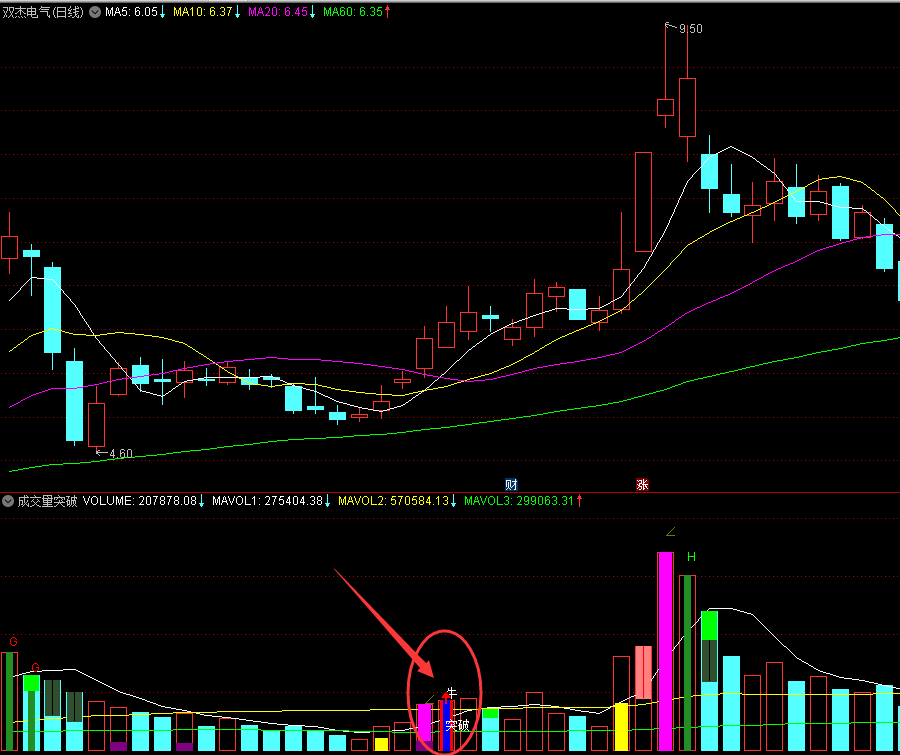
Task: Click the 9.50 high price marker
Action: [x=690, y=29]
